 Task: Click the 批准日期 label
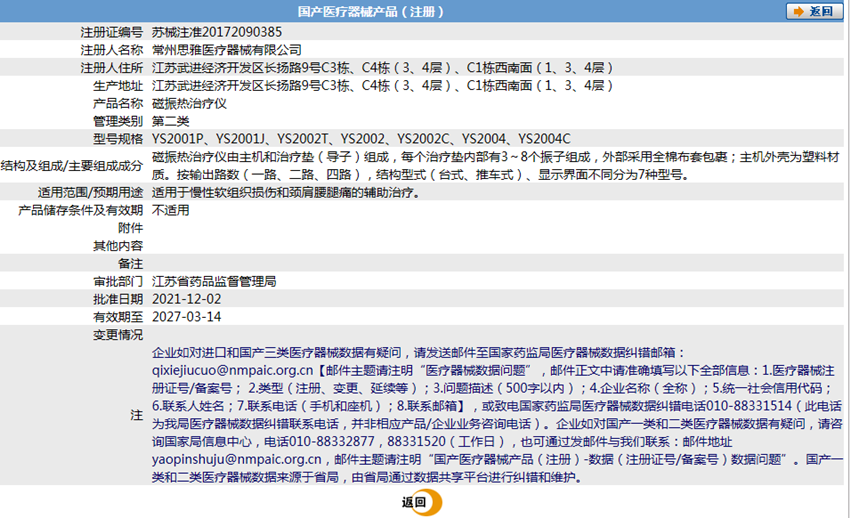point(118,299)
